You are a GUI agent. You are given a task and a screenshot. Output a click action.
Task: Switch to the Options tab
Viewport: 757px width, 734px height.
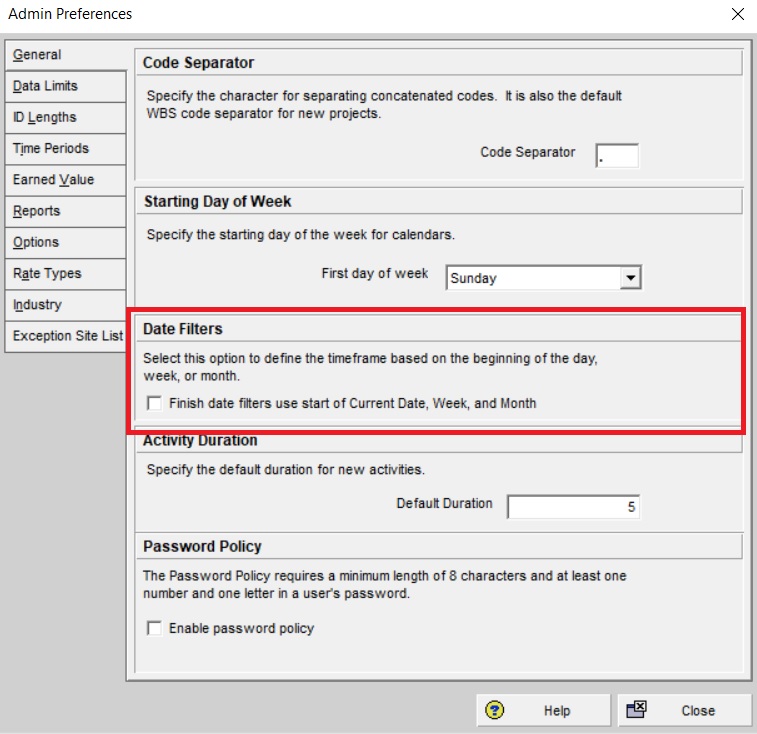[66, 242]
